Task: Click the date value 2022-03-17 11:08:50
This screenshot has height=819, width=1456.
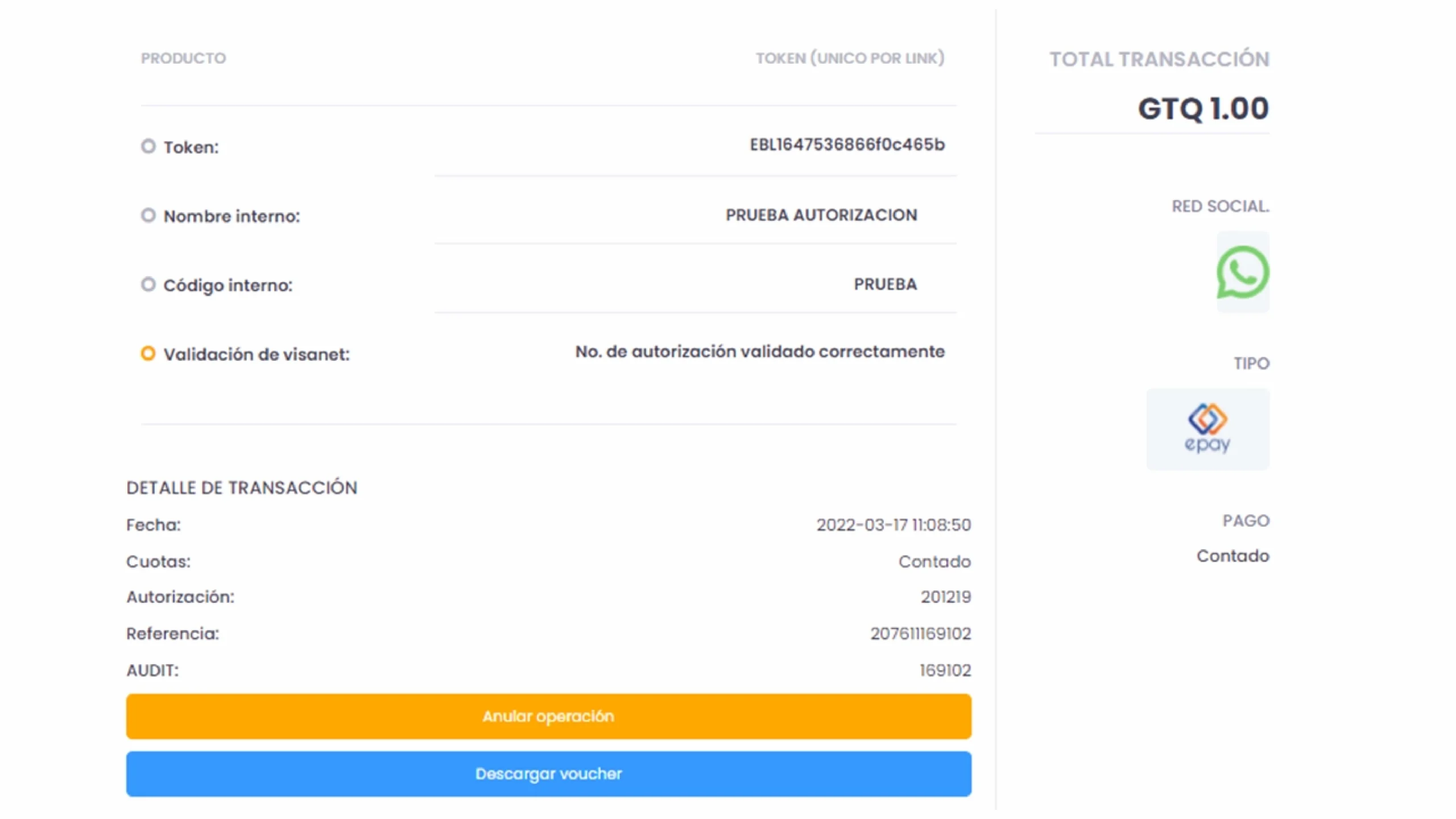Action: pos(894,524)
